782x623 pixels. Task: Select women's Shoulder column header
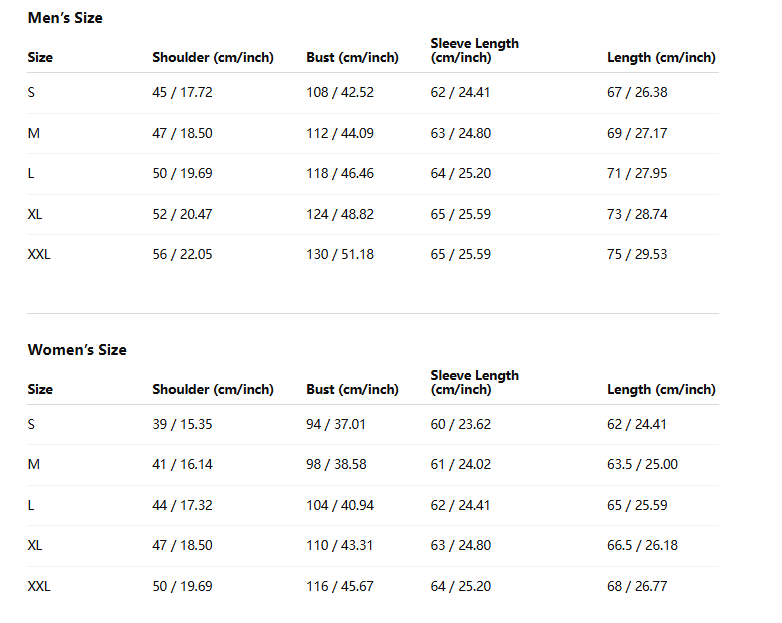(213, 389)
